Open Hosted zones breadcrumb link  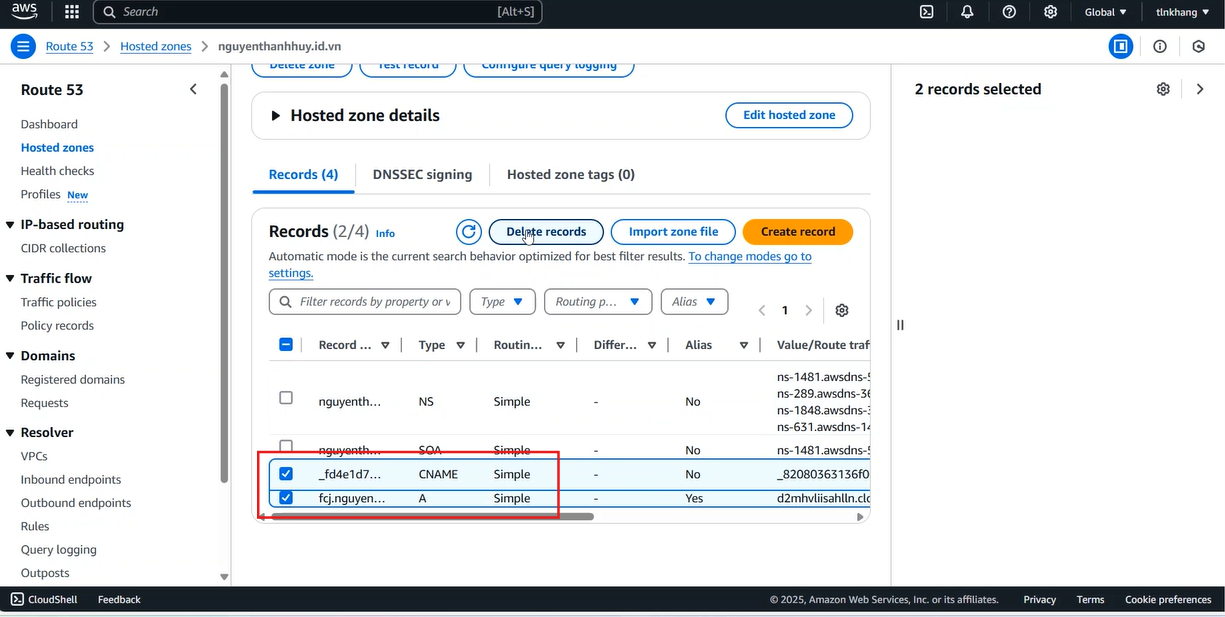pos(156,46)
